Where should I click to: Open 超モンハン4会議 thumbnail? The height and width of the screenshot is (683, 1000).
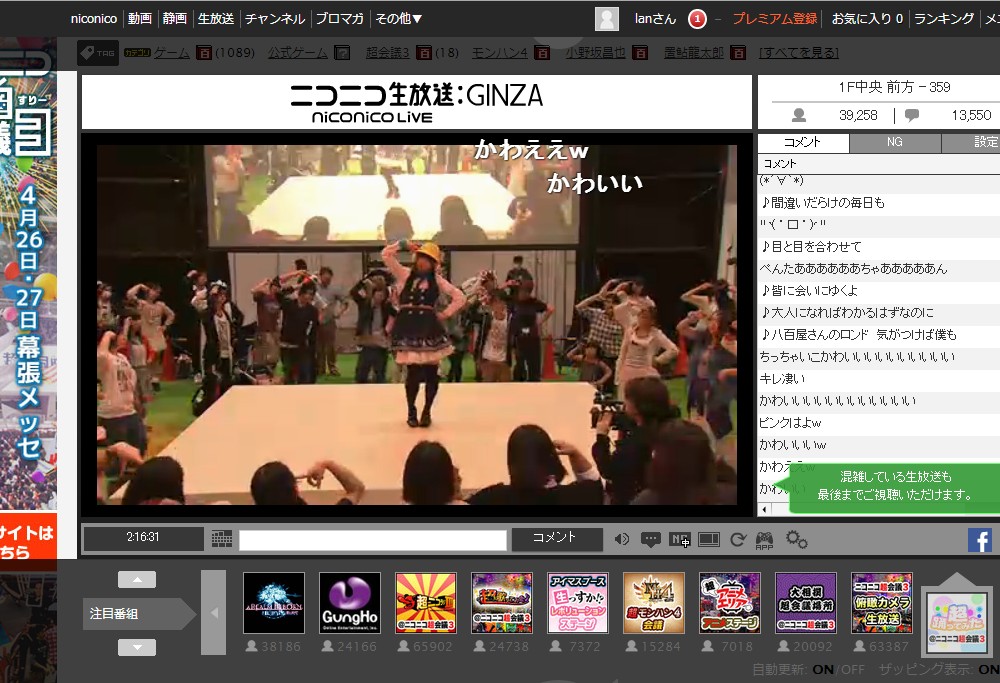click(x=654, y=603)
